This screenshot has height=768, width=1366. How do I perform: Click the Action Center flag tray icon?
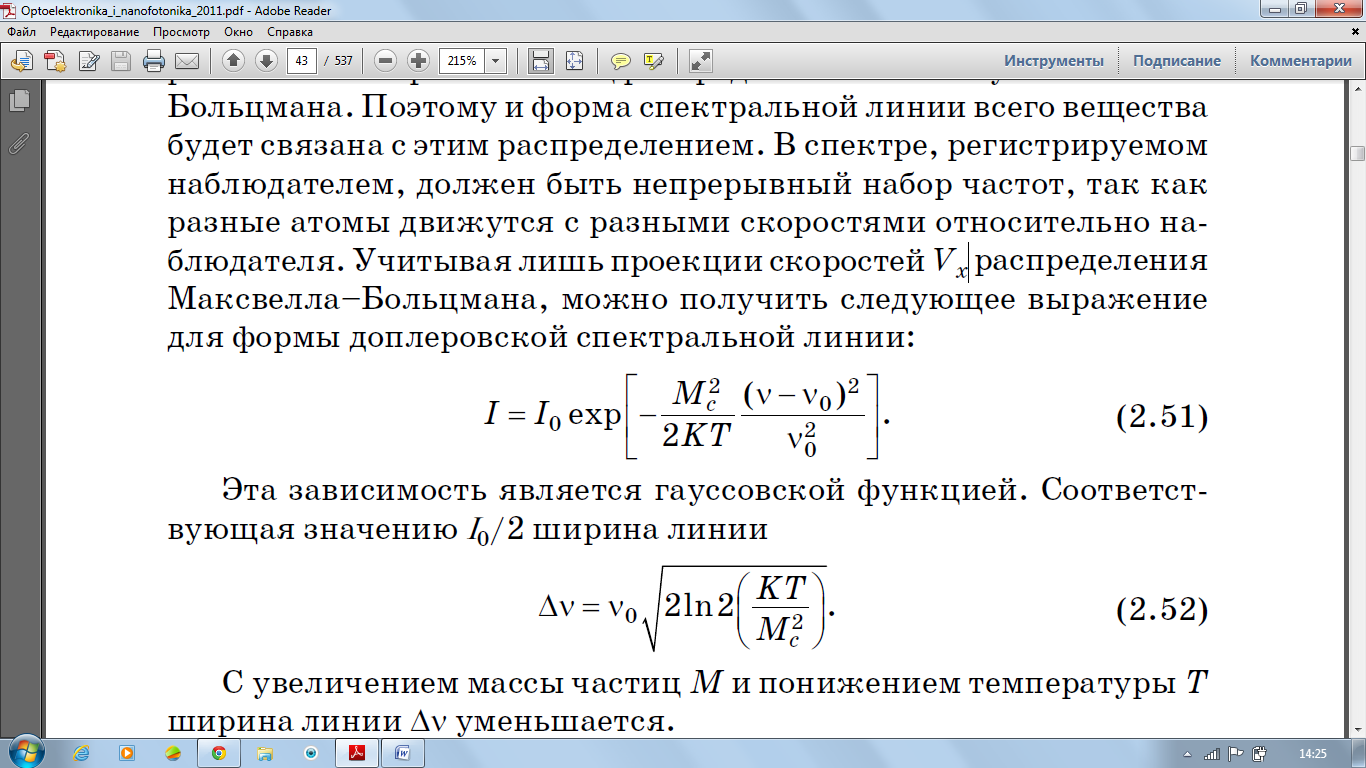[x=1235, y=753]
